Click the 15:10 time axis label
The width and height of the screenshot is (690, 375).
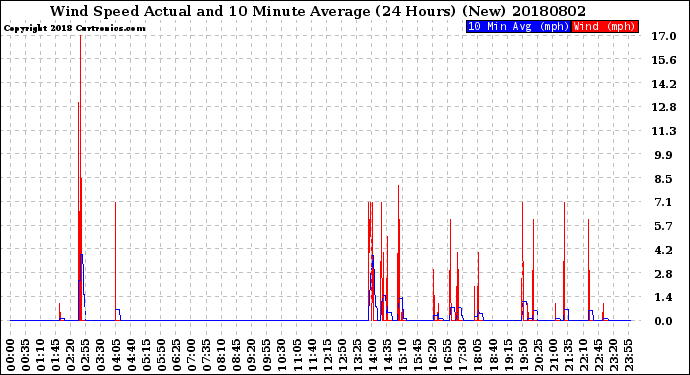click(x=402, y=354)
